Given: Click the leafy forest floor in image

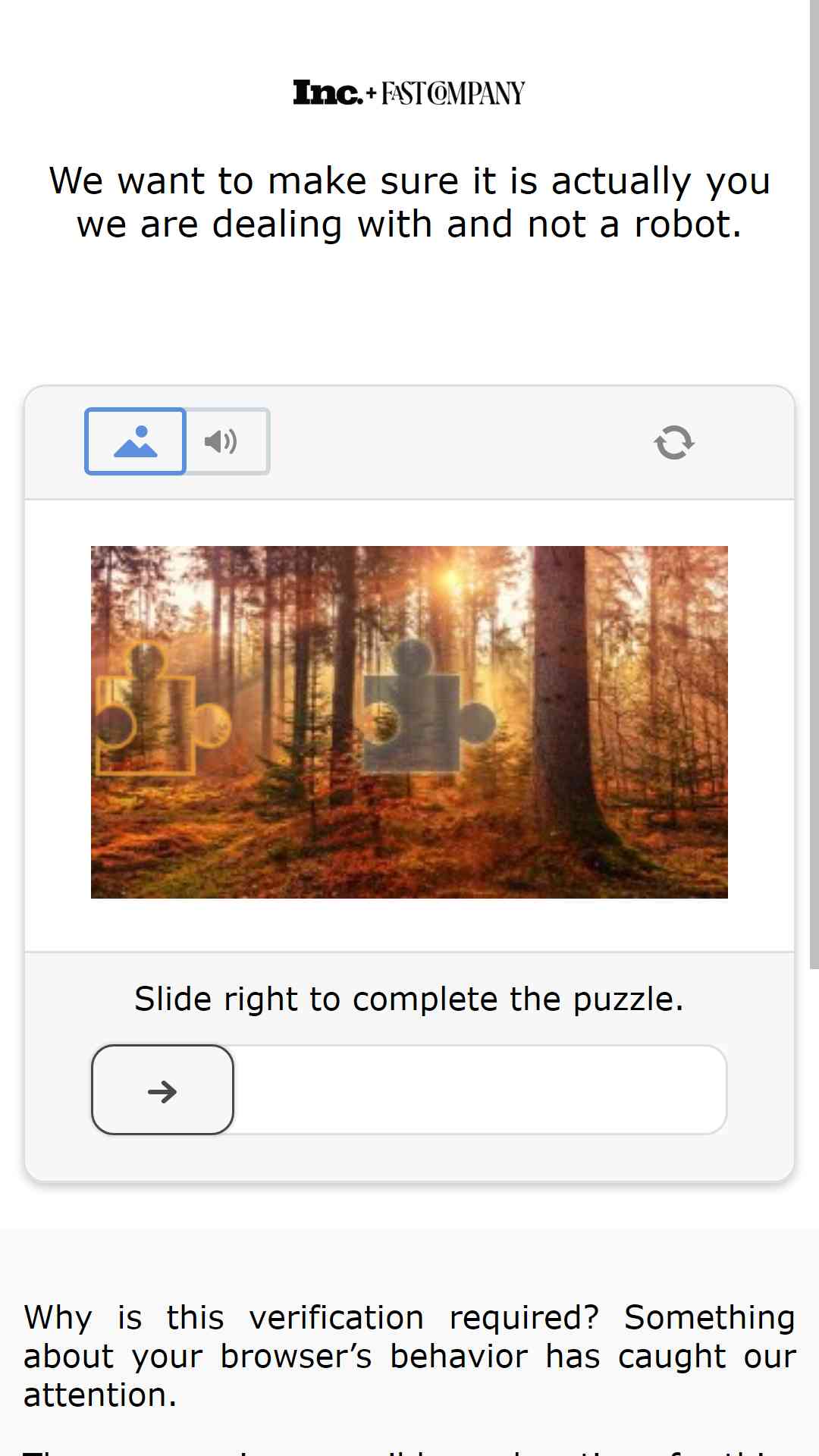Looking at the screenshot, I should pos(409,849).
